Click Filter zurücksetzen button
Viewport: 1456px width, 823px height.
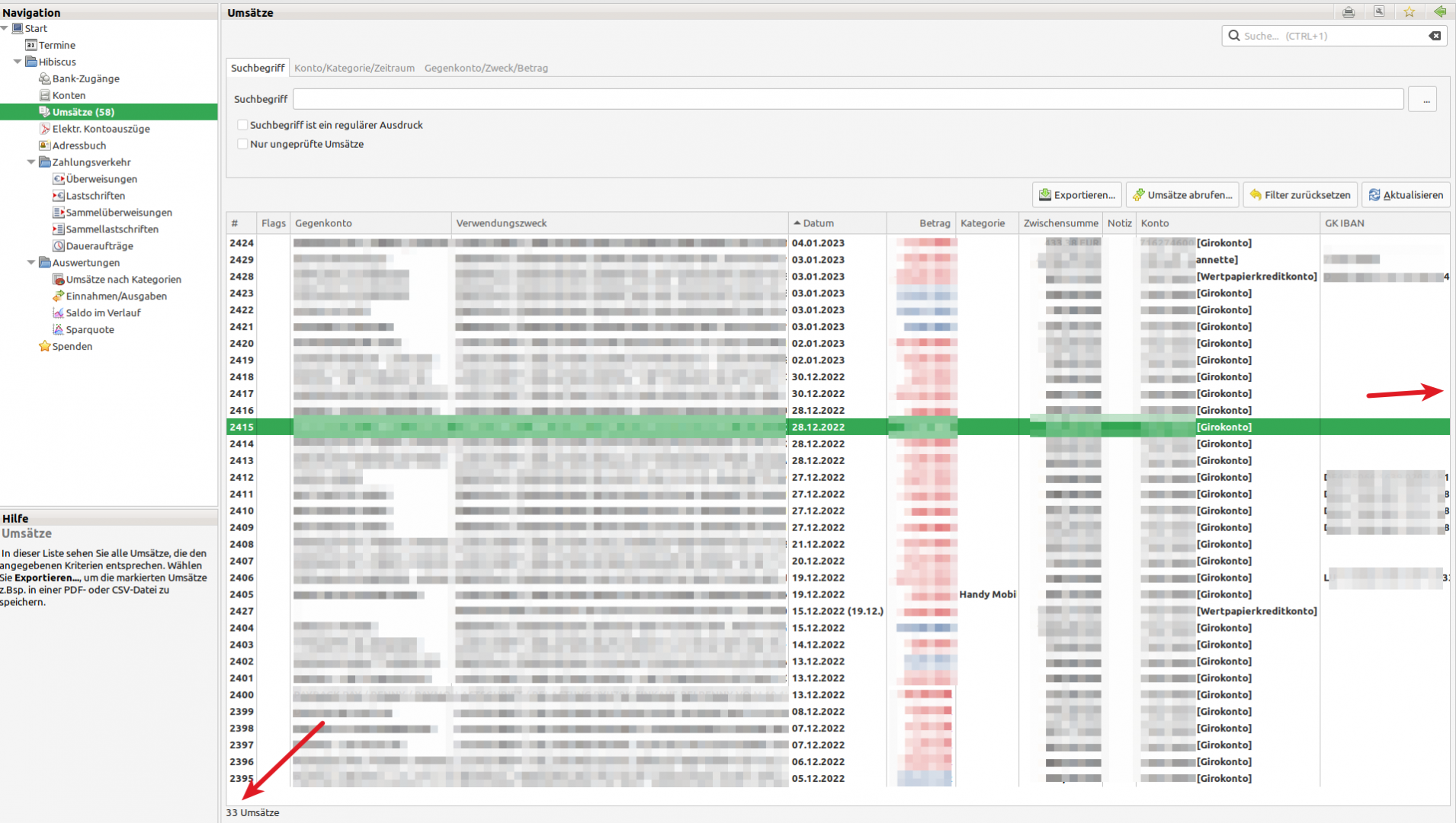tap(1300, 195)
